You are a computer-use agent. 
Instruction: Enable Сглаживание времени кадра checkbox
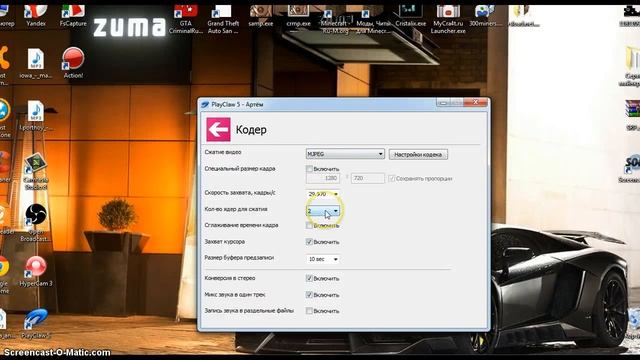coord(309,225)
